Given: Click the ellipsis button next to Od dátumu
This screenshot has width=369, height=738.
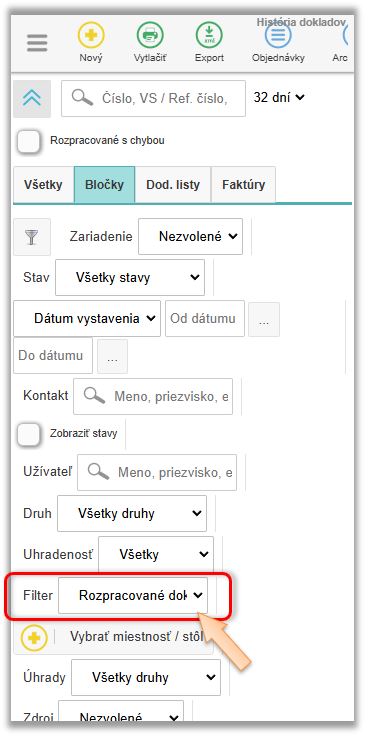Looking at the screenshot, I should [264, 319].
